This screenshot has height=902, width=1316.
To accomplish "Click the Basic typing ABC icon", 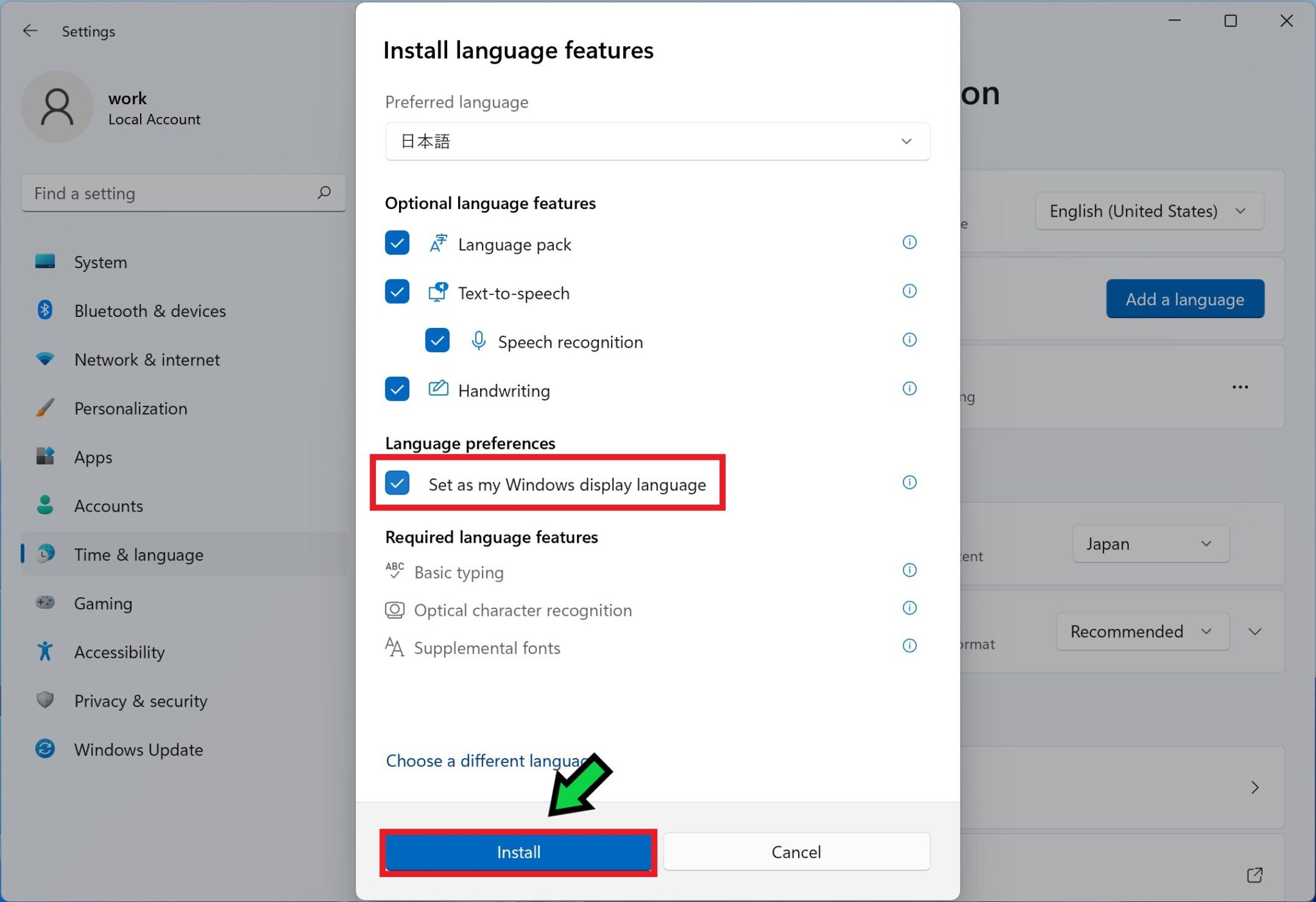I will pos(395,571).
